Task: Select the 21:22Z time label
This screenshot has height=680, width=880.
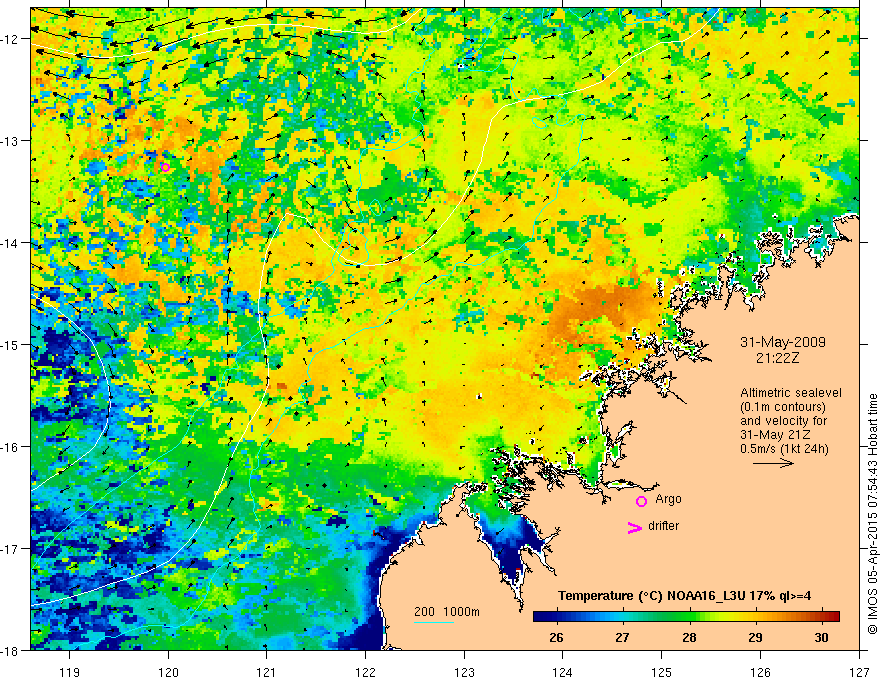Action: 777,358
